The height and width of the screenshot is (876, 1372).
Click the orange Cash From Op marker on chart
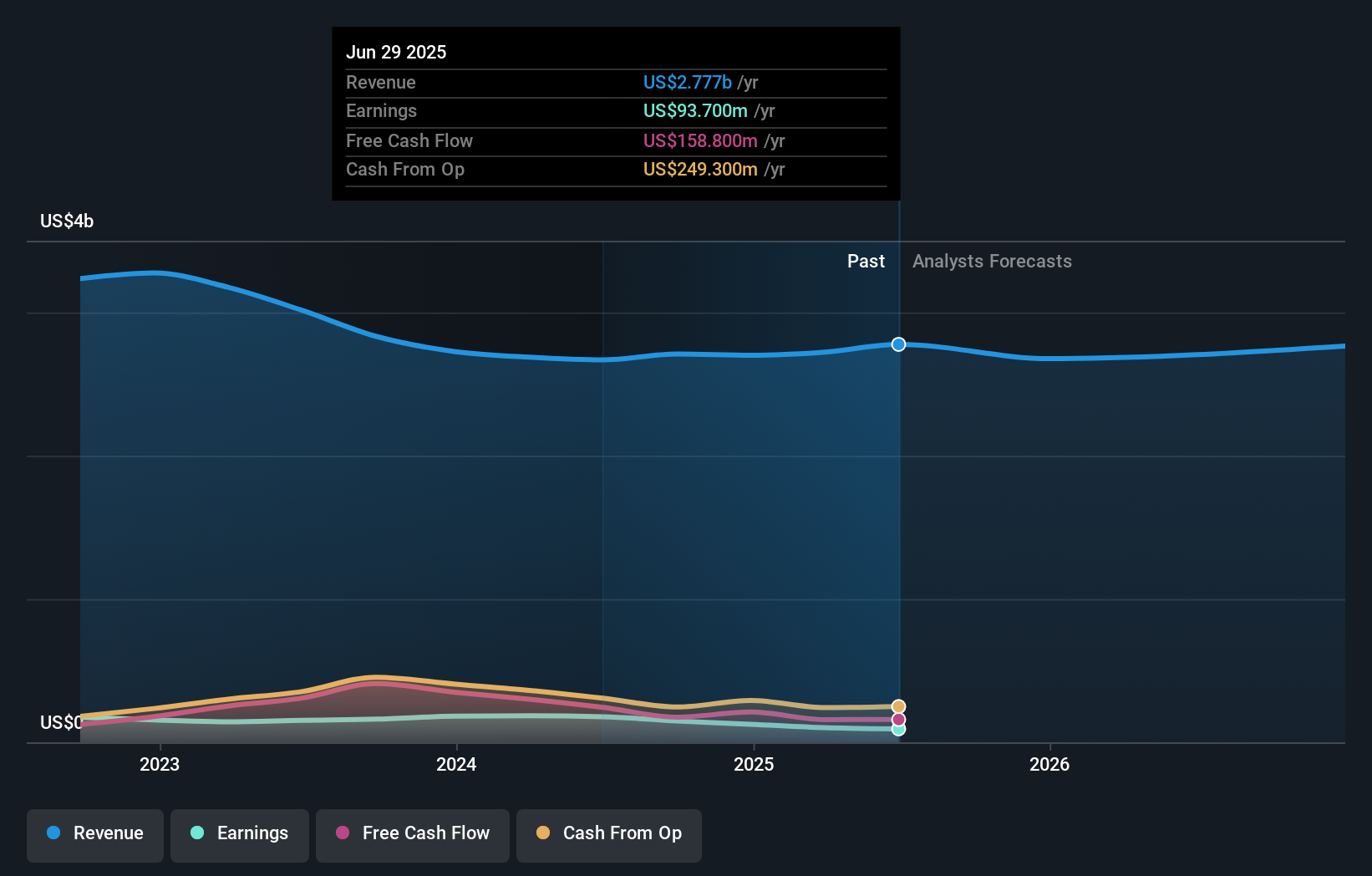897,706
